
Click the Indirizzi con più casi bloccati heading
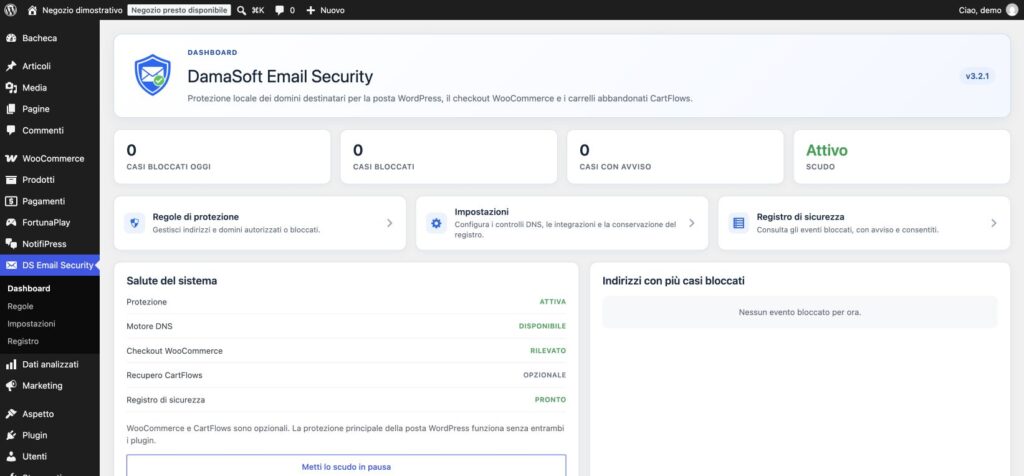click(673, 281)
